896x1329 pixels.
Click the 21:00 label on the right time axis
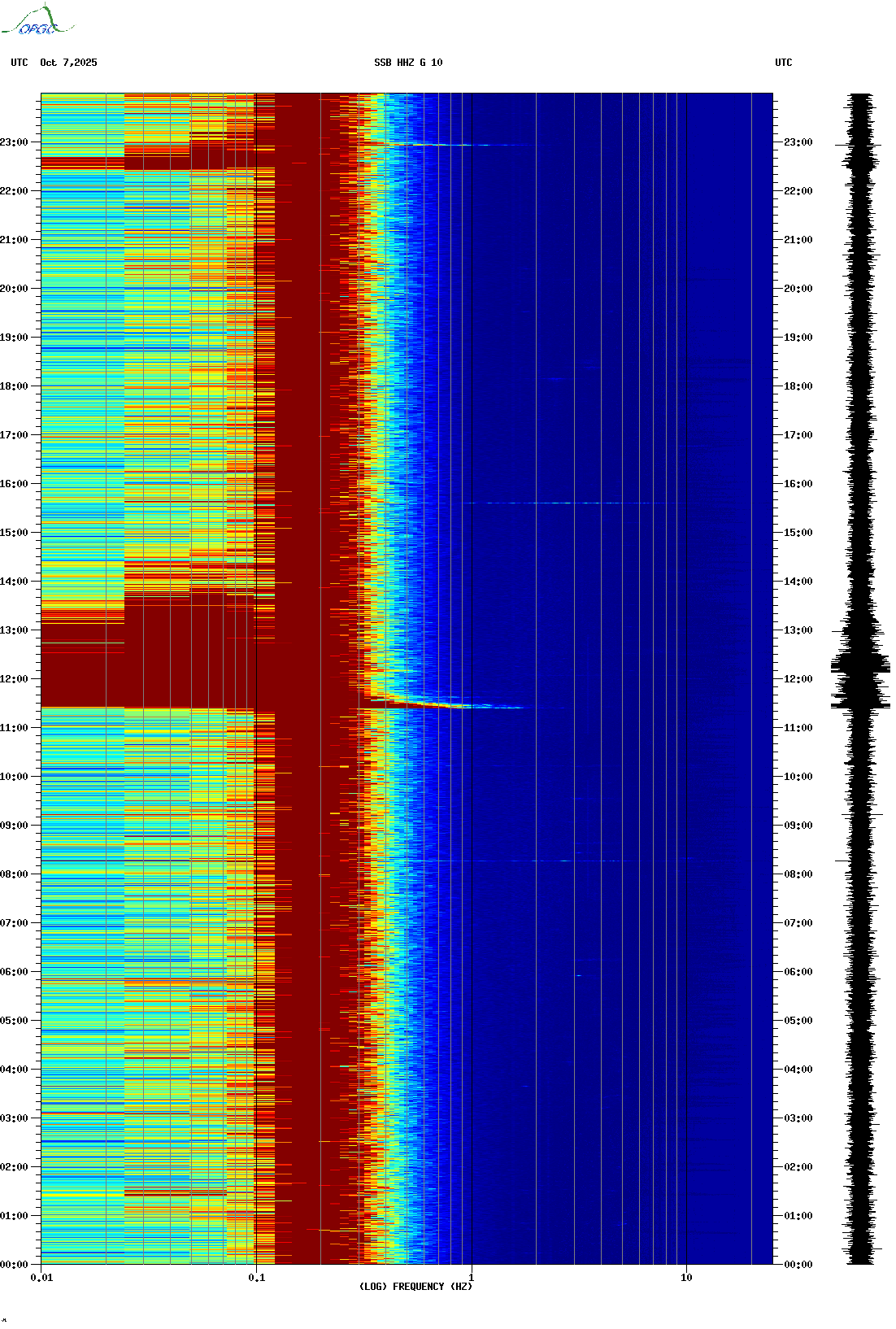click(x=798, y=240)
